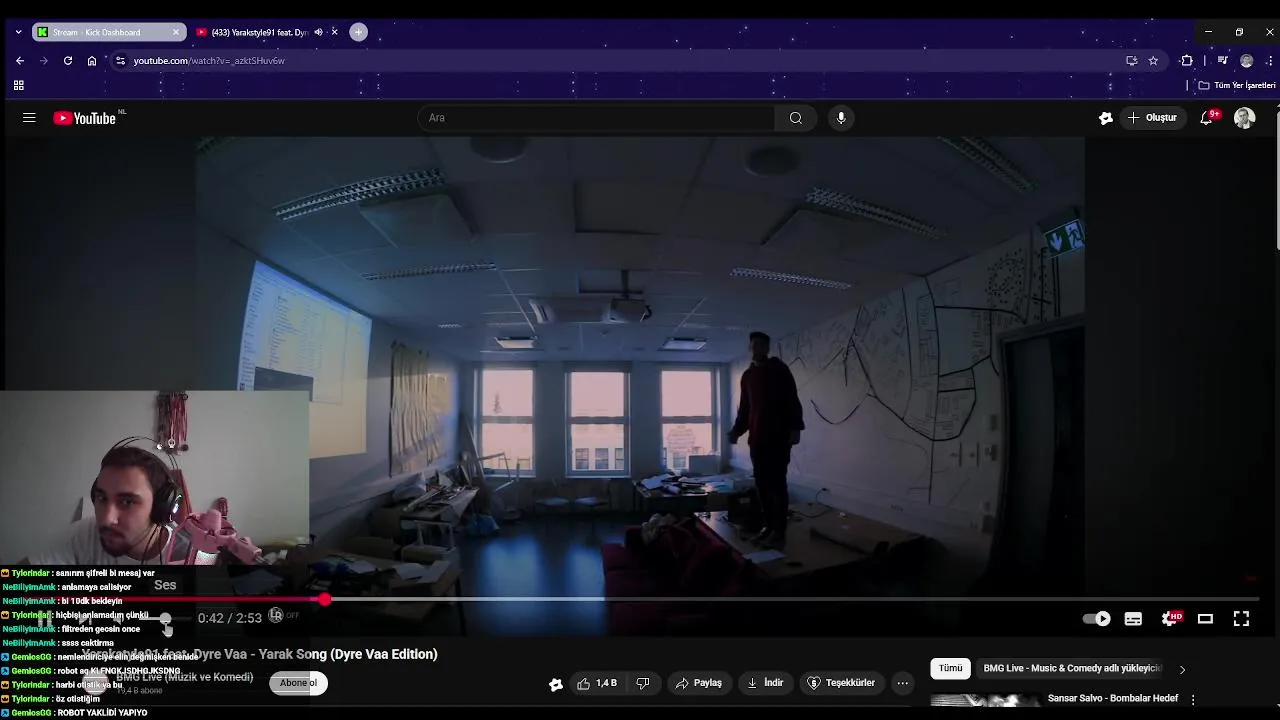
Task: Show next filter chips with arrow
Action: click(1182, 669)
